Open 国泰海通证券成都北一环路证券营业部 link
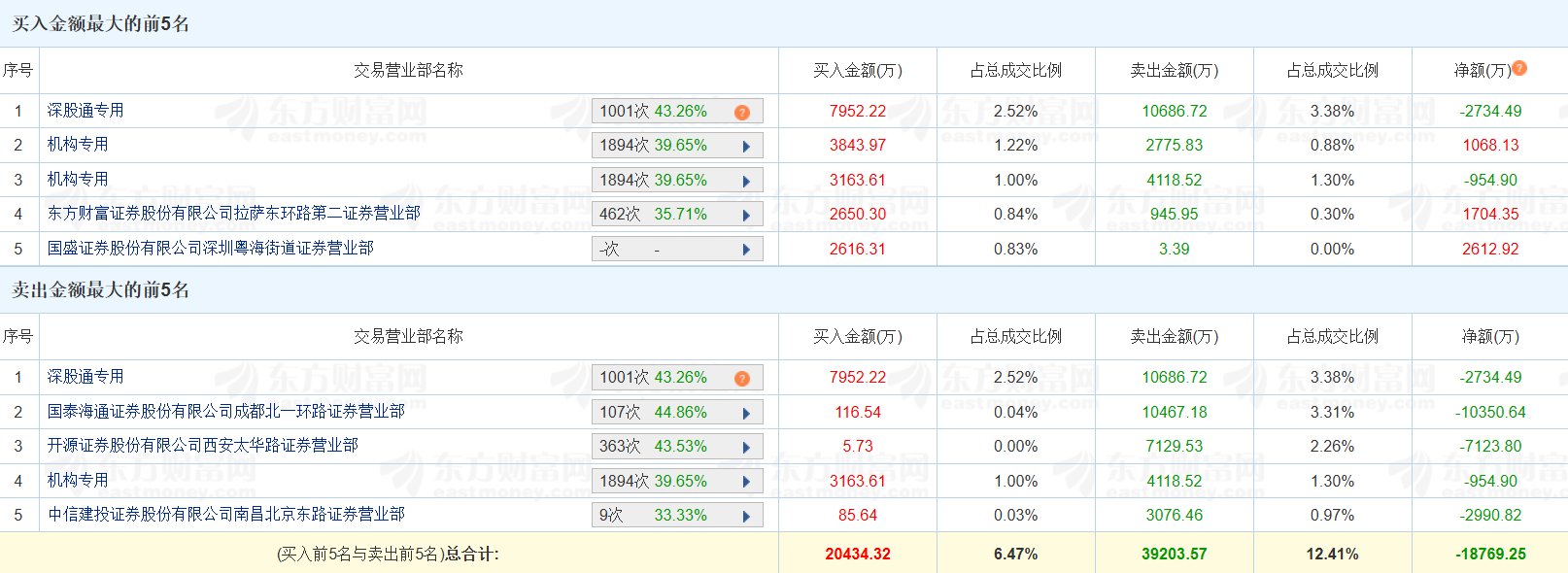Screen dimensions: 1568x573 [225, 412]
